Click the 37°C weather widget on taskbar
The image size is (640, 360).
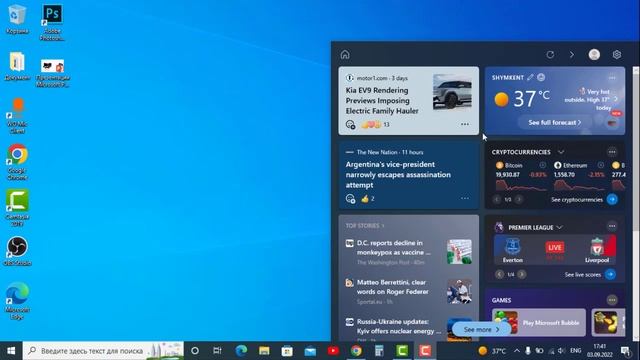(492, 351)
